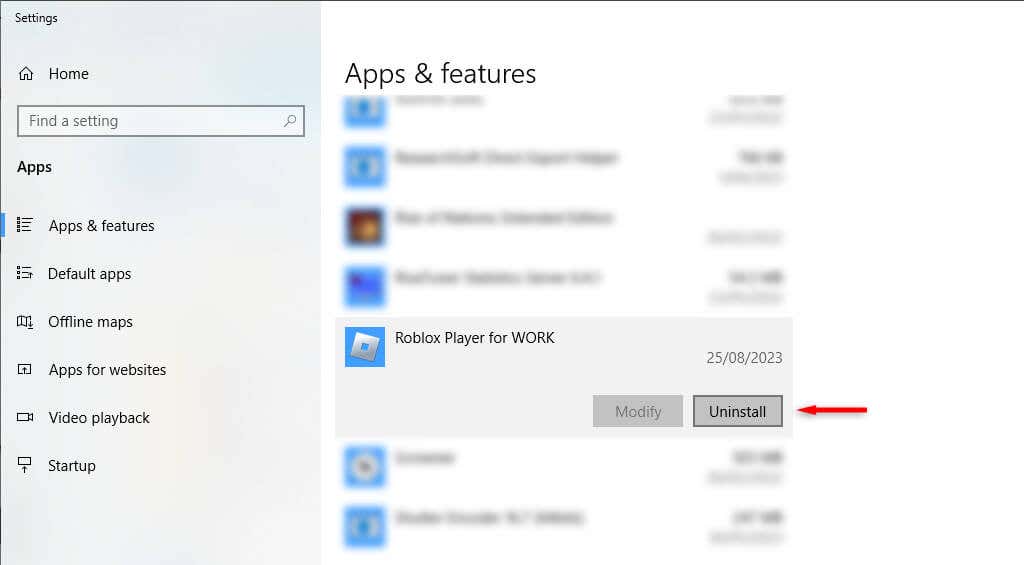Click the Apps & features list icon
This screenshot has width=1024, height=565.
coord(25,225)
